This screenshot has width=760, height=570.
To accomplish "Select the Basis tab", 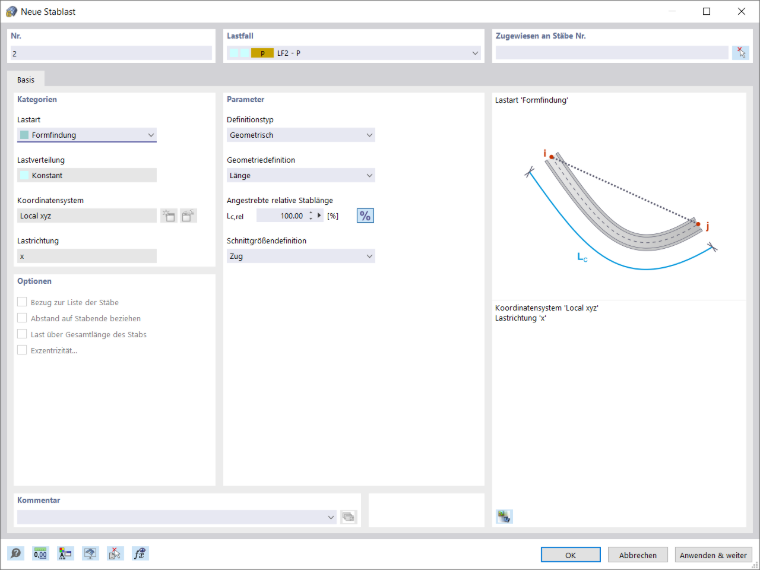I will [26, 79].
